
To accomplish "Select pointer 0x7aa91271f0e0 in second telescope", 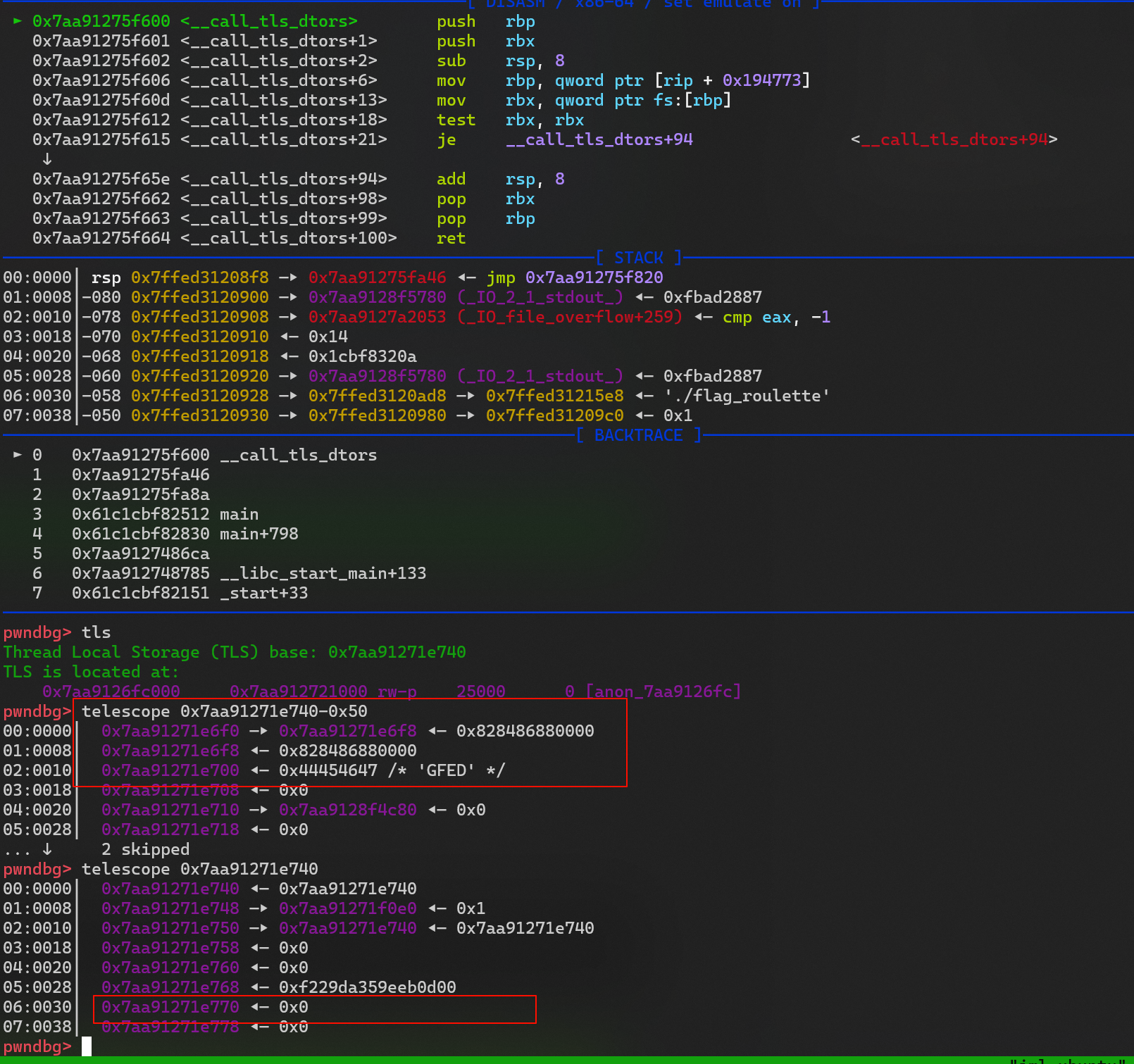I will click(348, 909).
